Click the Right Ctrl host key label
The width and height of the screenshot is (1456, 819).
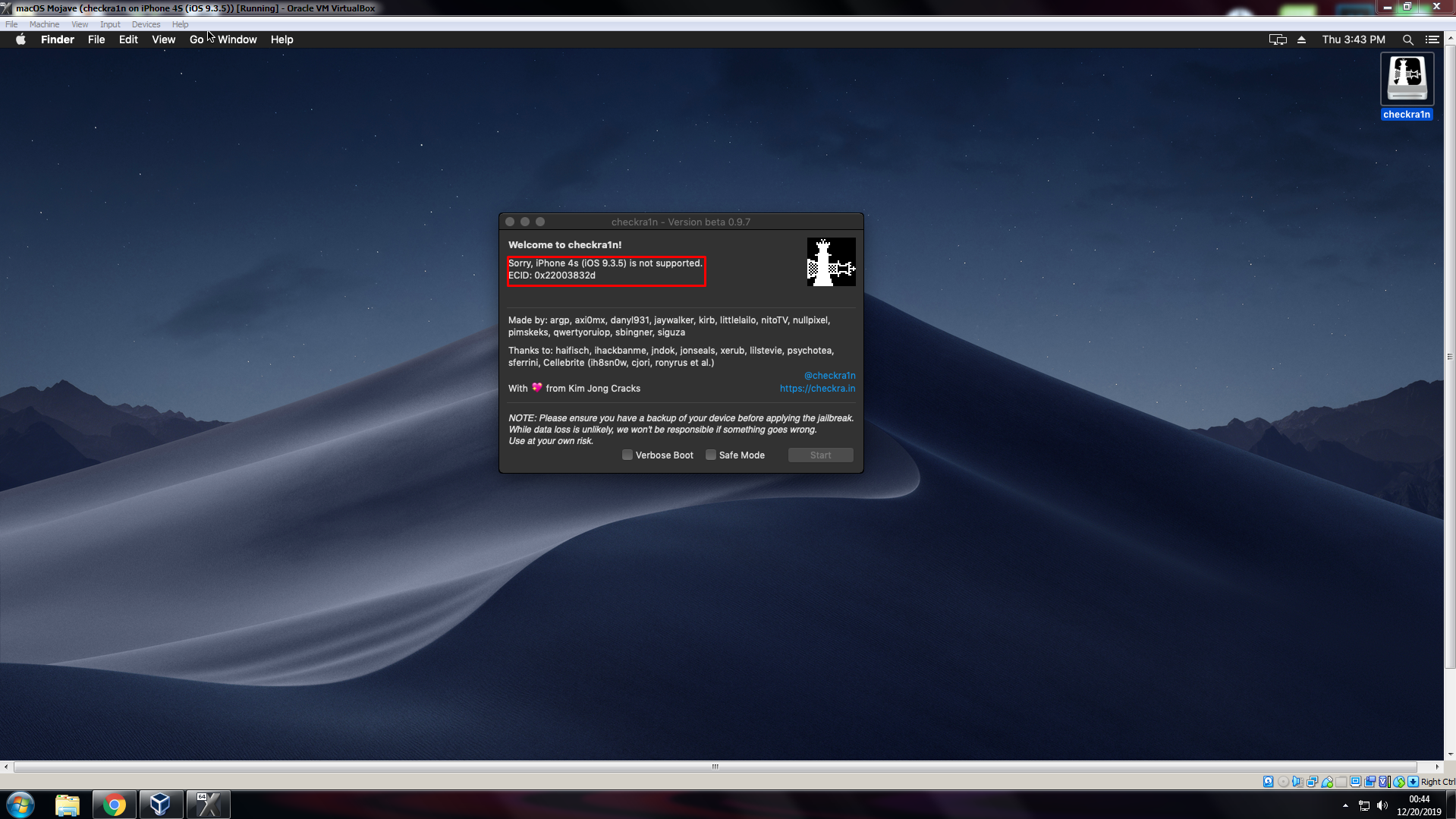coord(1438,782)
